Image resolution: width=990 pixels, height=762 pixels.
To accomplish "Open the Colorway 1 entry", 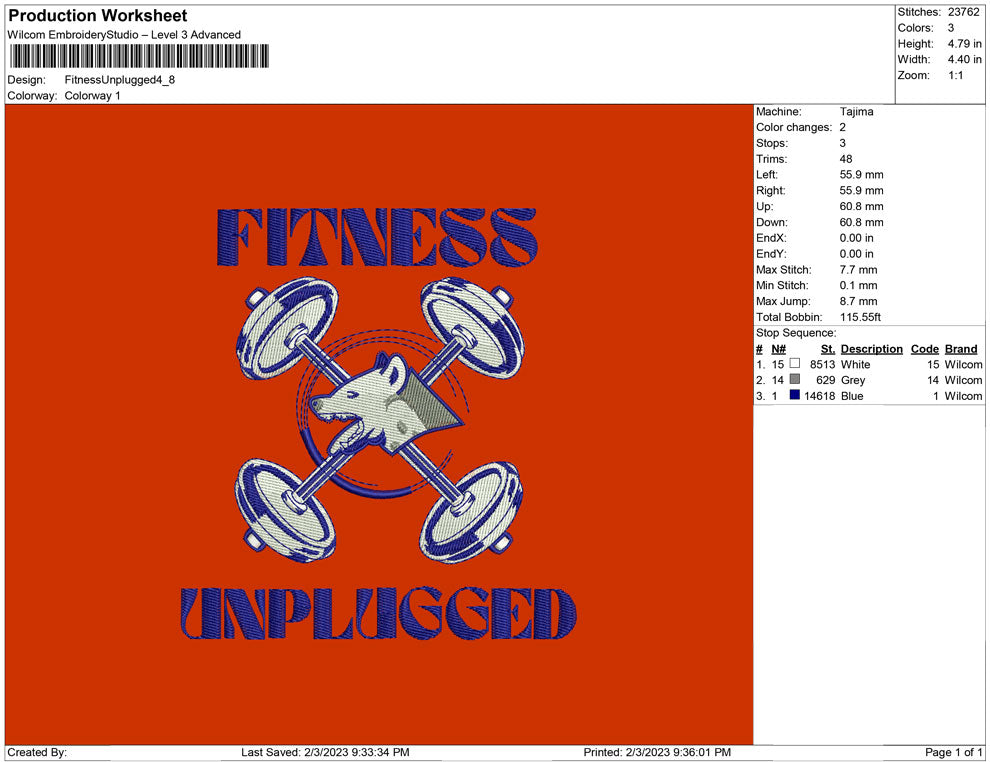I will click(92, 95).
